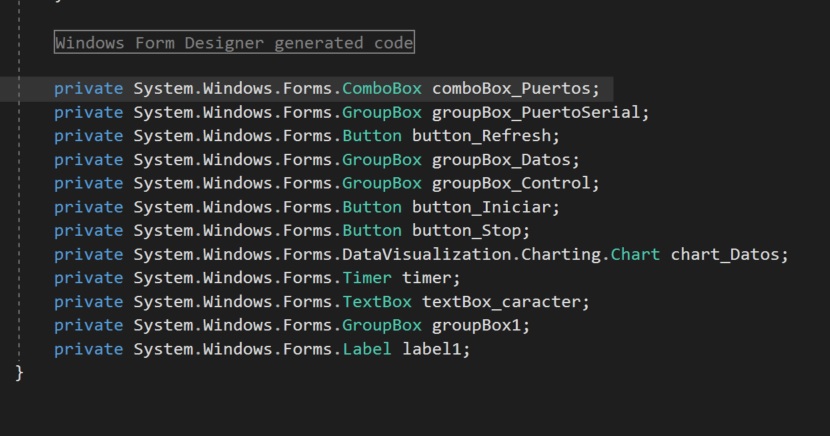Screen dimensions: 830x436
Task: Select the Label type name
Action: (367, 349)
